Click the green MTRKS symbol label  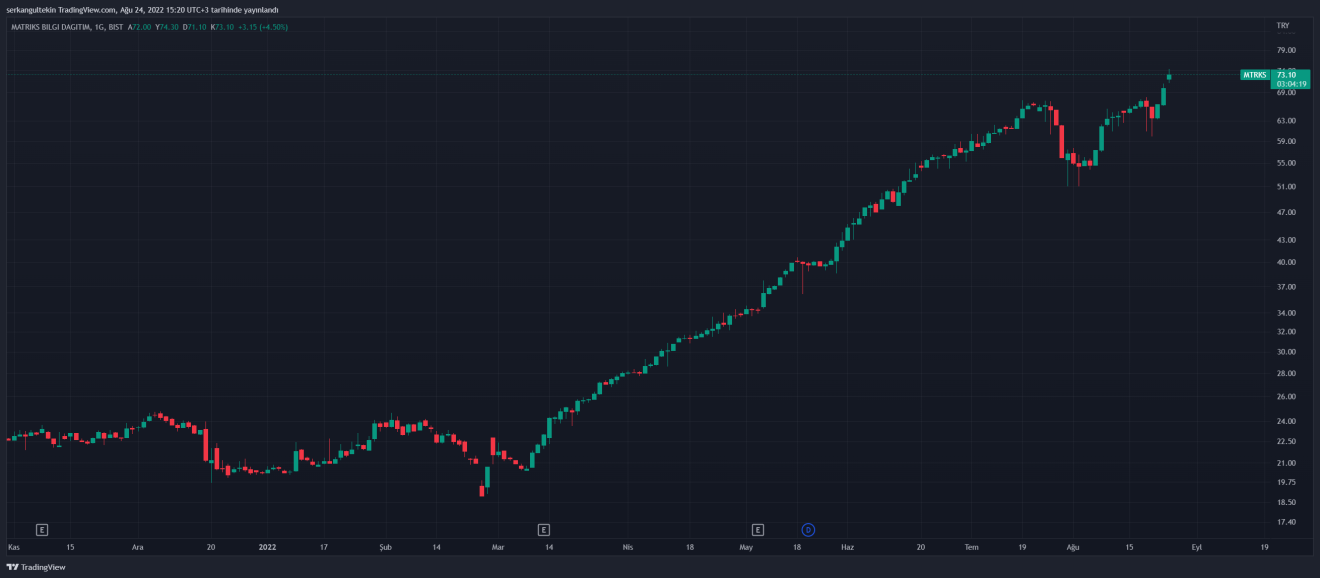(x=1254, y=75)
